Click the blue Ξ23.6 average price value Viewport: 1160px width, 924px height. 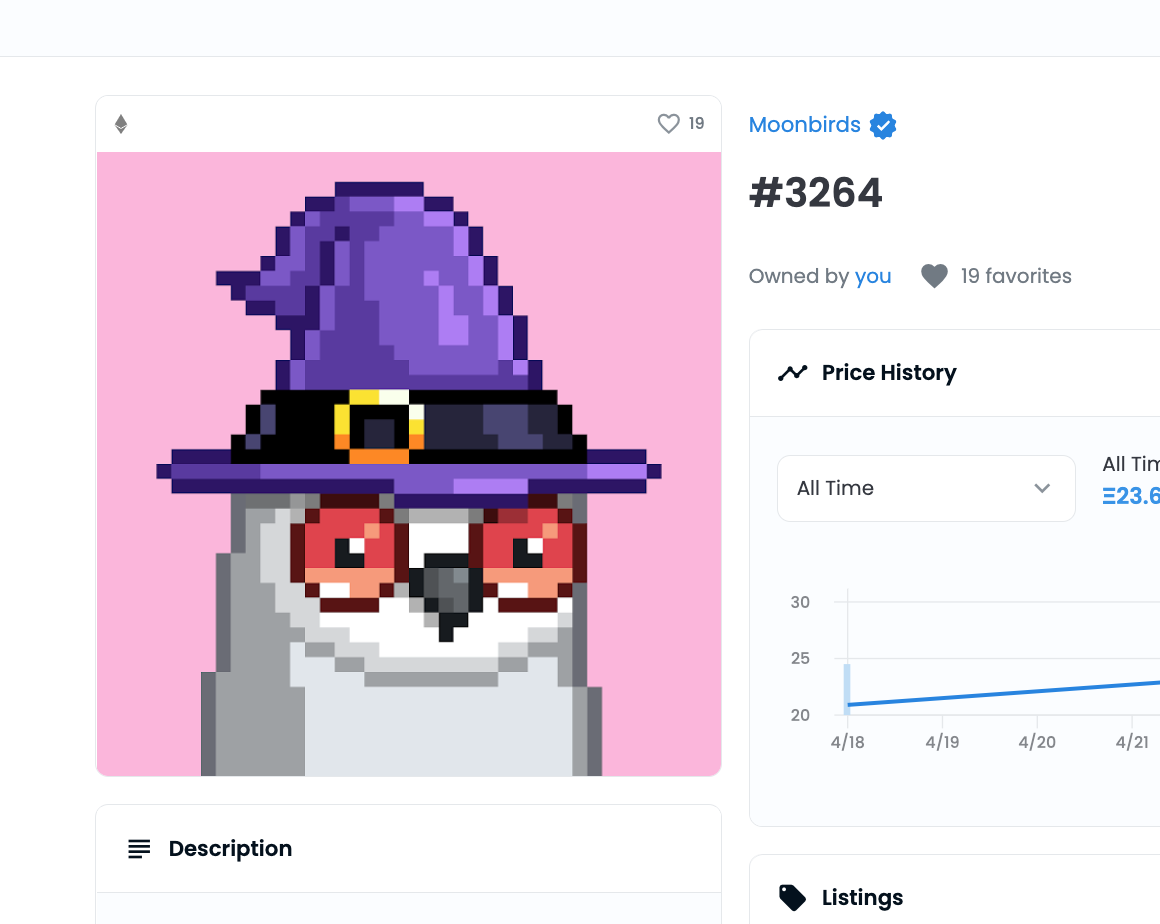click(x=1131, y=496)
